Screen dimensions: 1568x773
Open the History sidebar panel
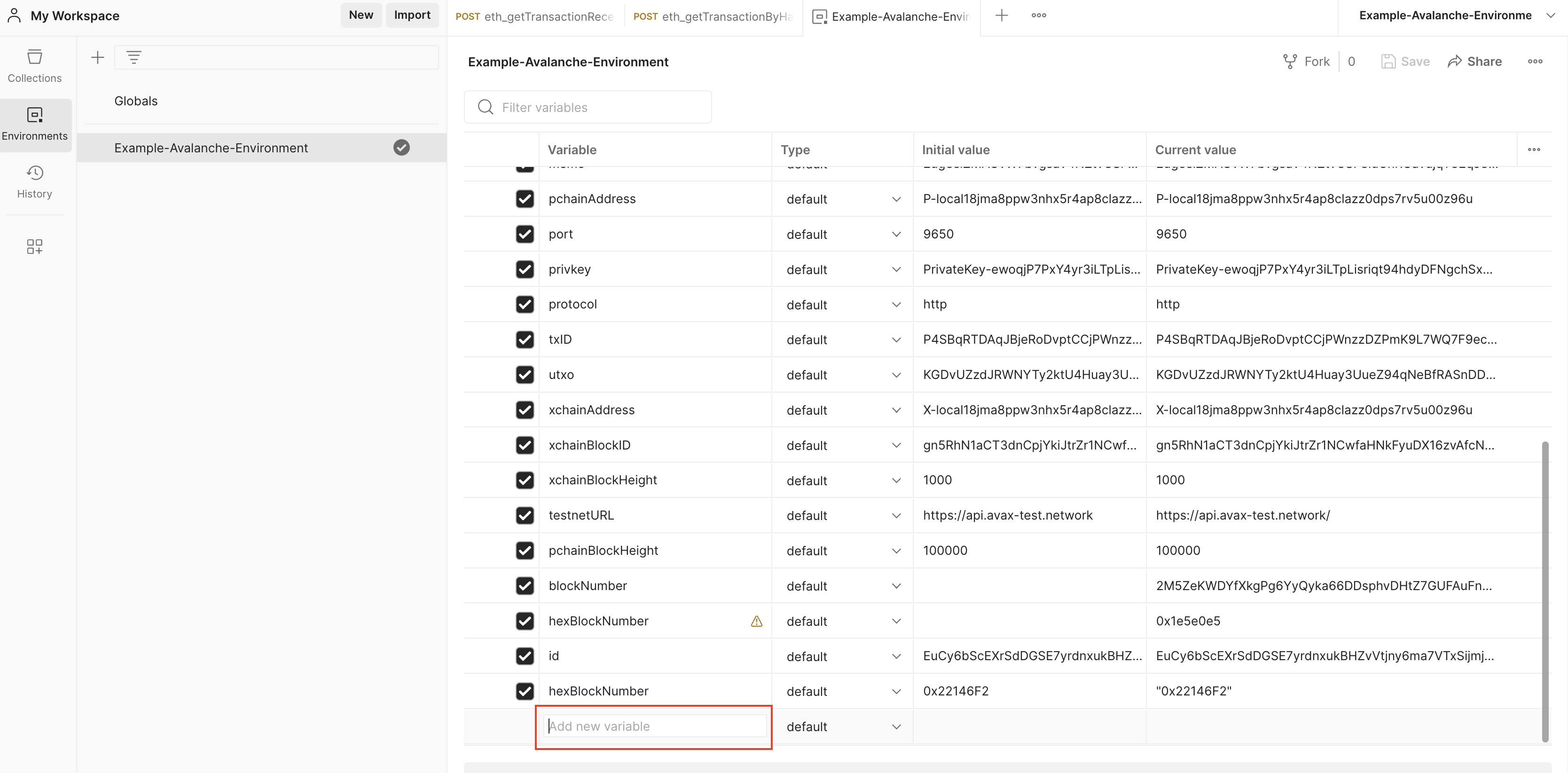(x=35, y=181)
